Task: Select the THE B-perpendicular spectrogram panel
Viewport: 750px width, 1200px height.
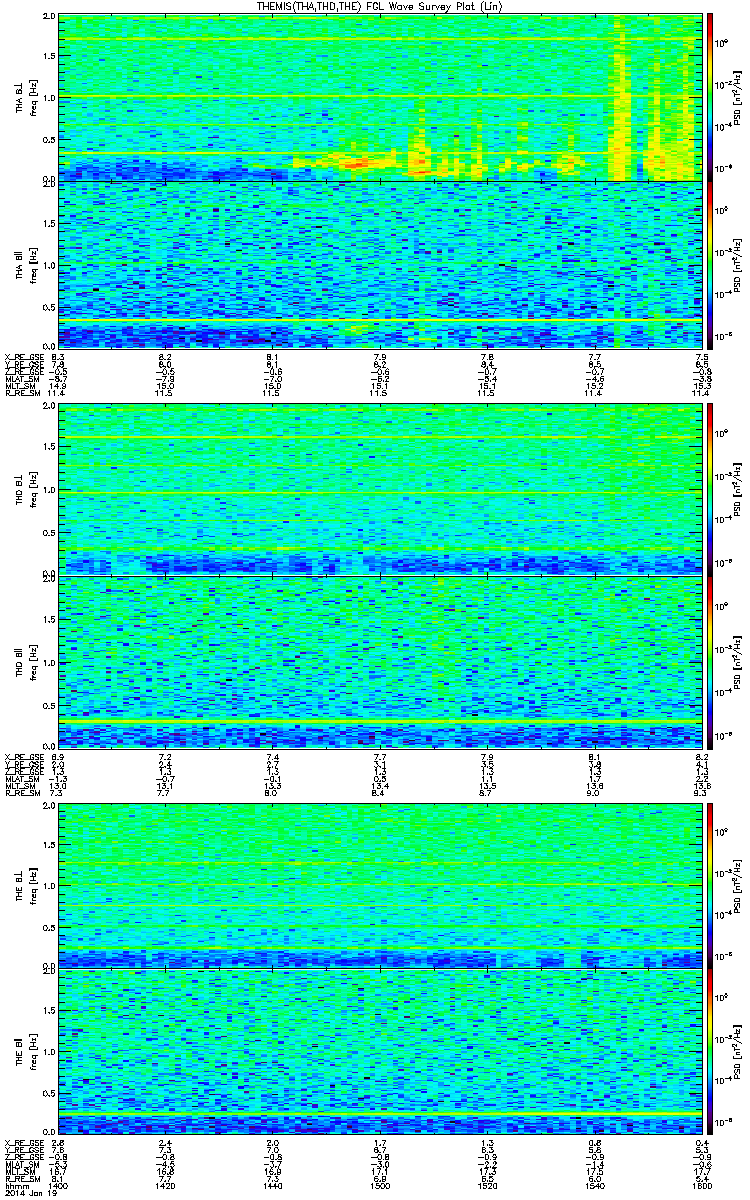Action: pos(379,884)
